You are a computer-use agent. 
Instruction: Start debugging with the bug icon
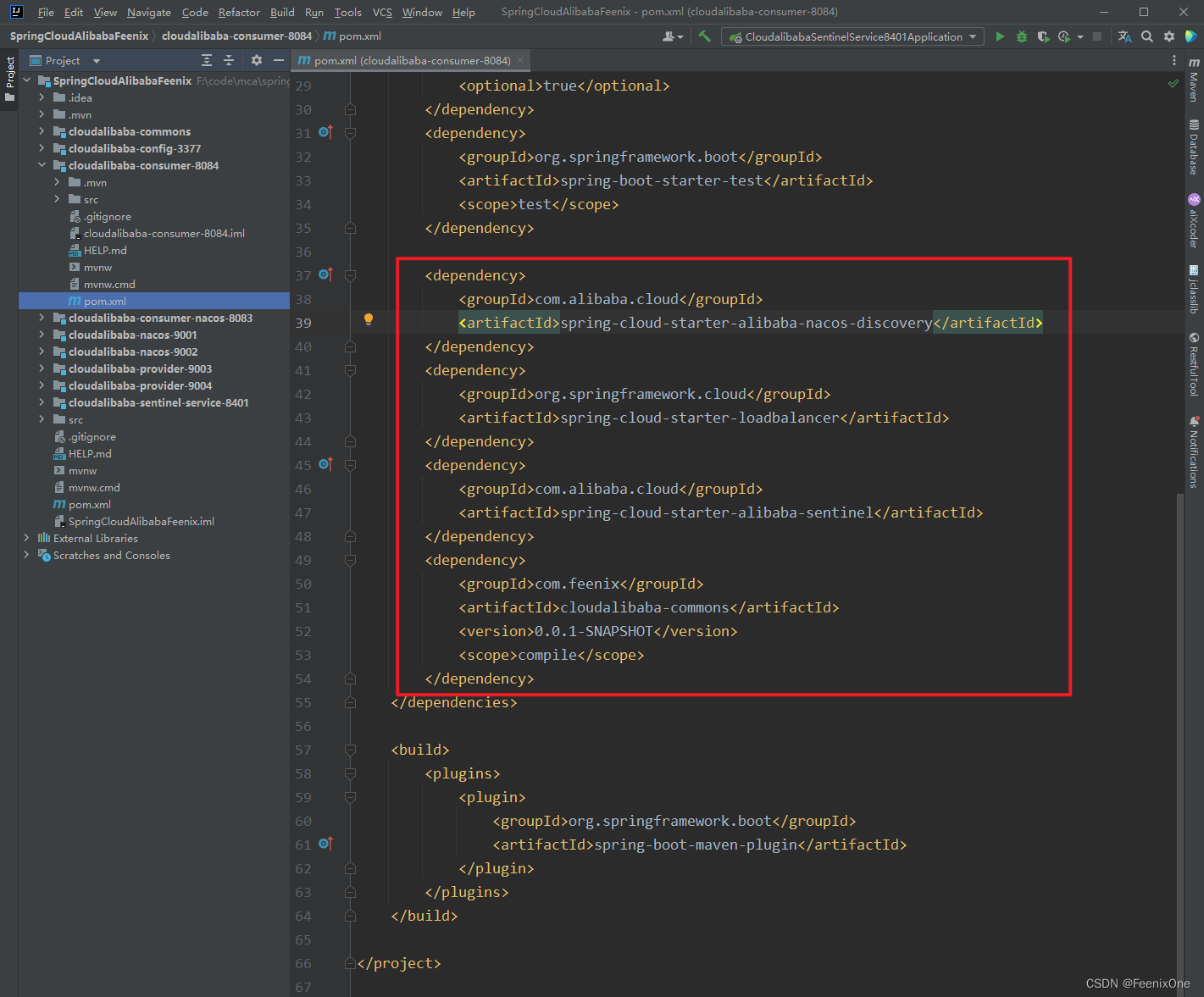click(x=1022, y=36)
